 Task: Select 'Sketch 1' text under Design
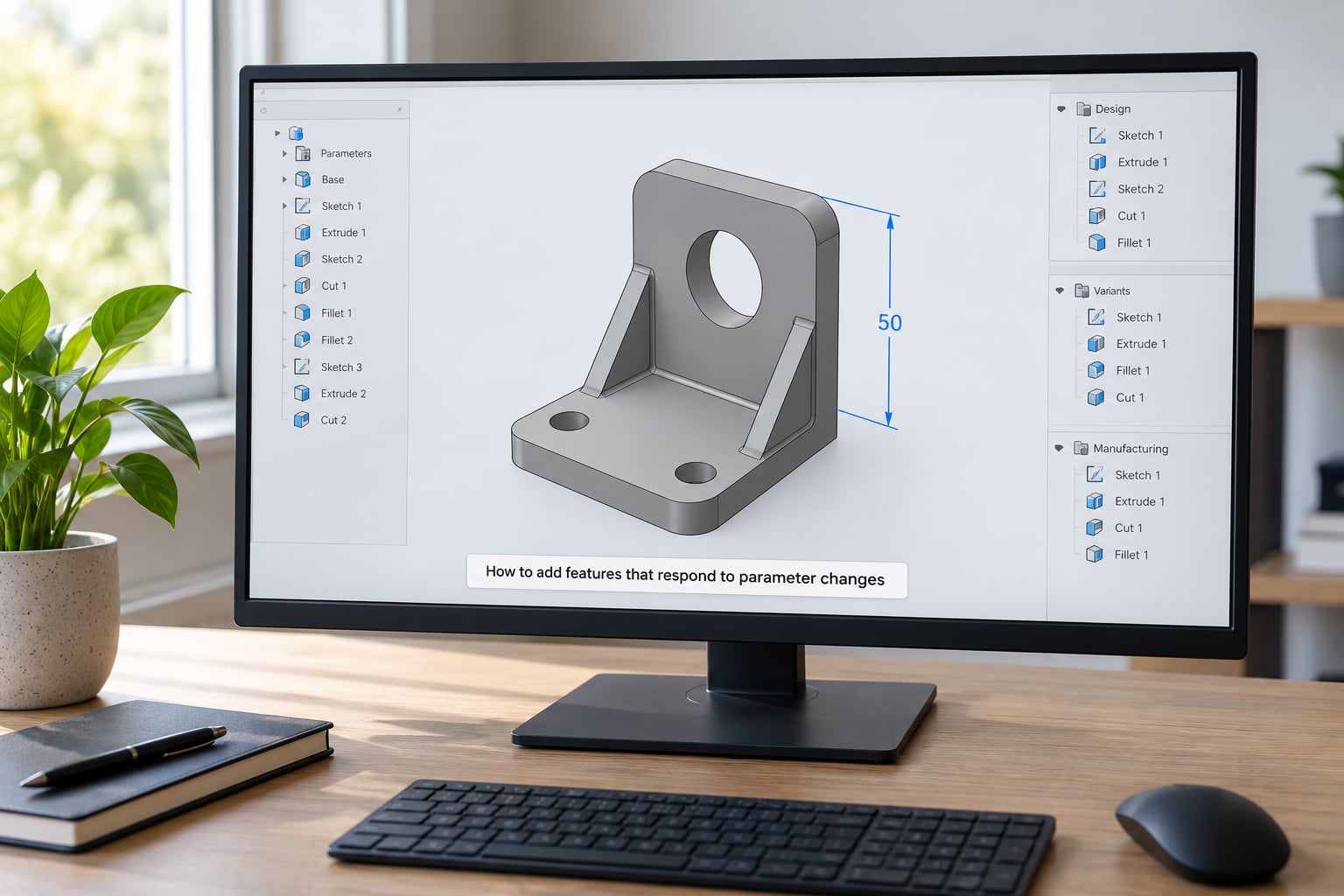point(1140,135)
